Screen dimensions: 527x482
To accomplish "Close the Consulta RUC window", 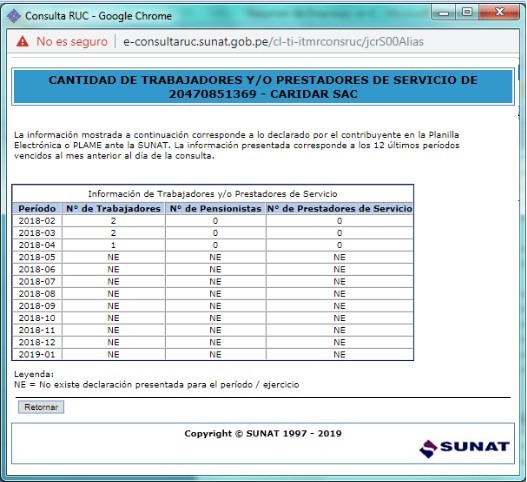I will coord(499,12).
